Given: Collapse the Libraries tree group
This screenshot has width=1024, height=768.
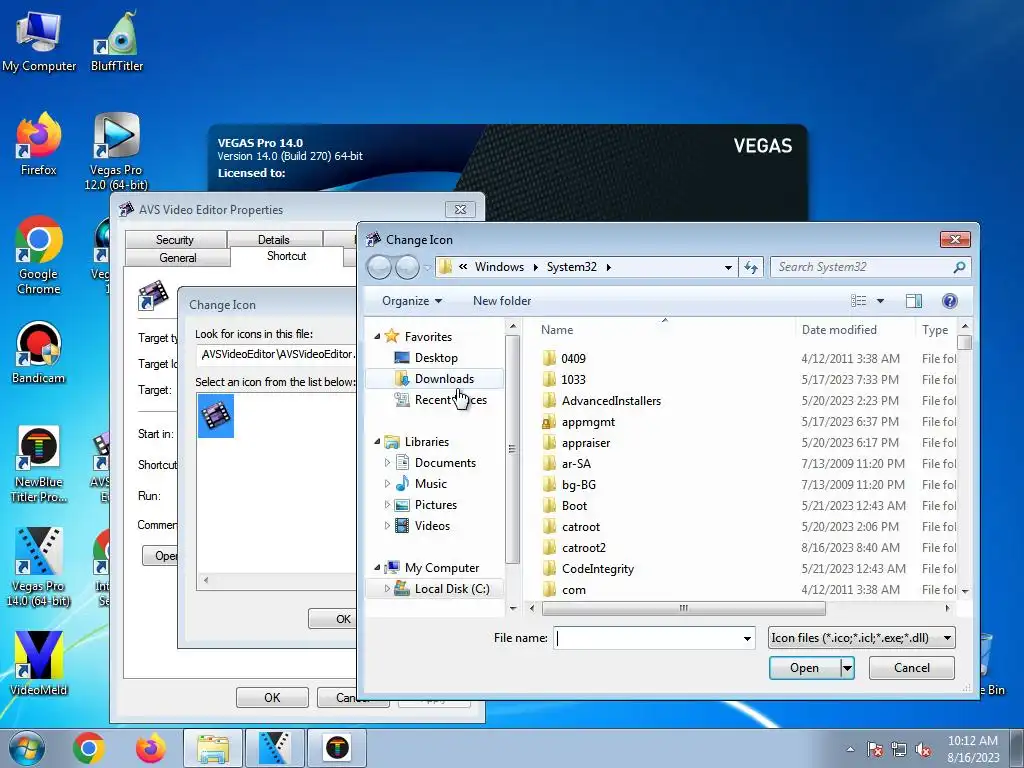Looking at the screenshot, I should [x=377, y=442].
